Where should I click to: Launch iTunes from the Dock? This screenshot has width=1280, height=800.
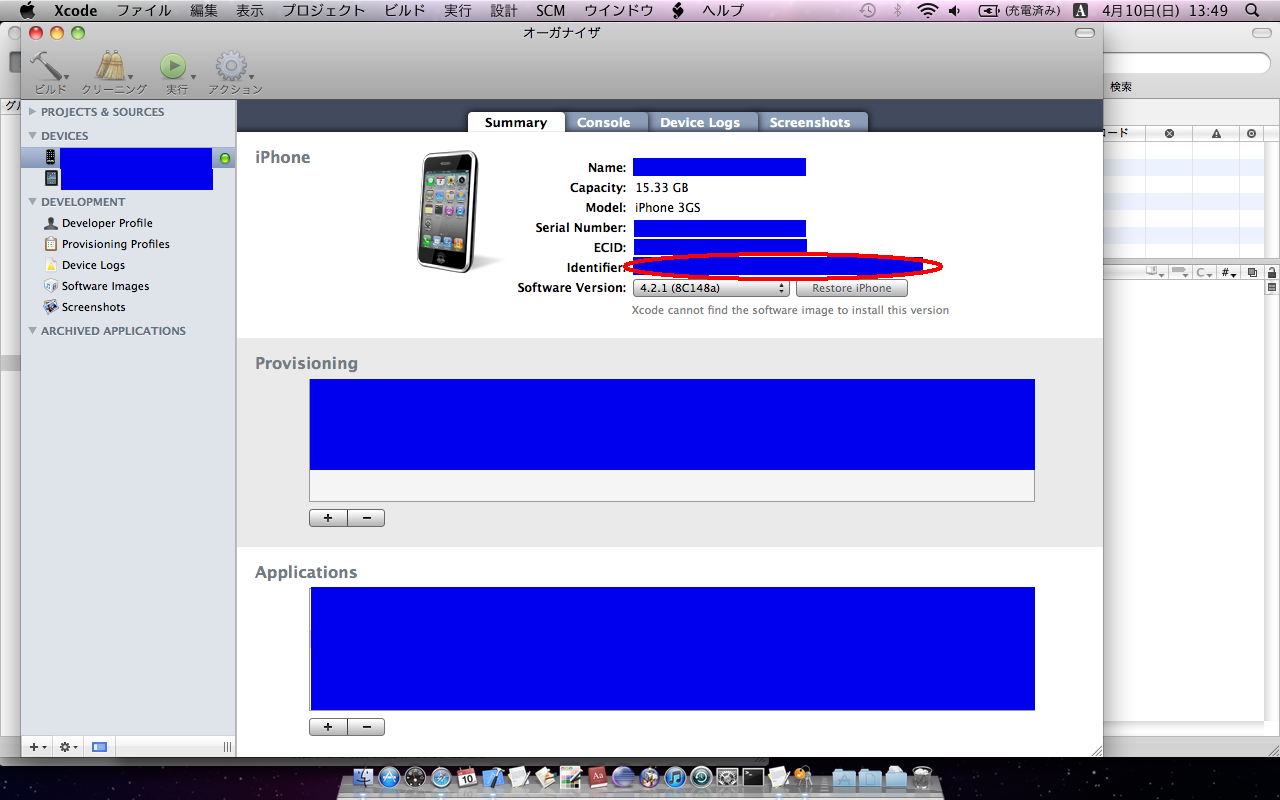[x=676, y=777]
